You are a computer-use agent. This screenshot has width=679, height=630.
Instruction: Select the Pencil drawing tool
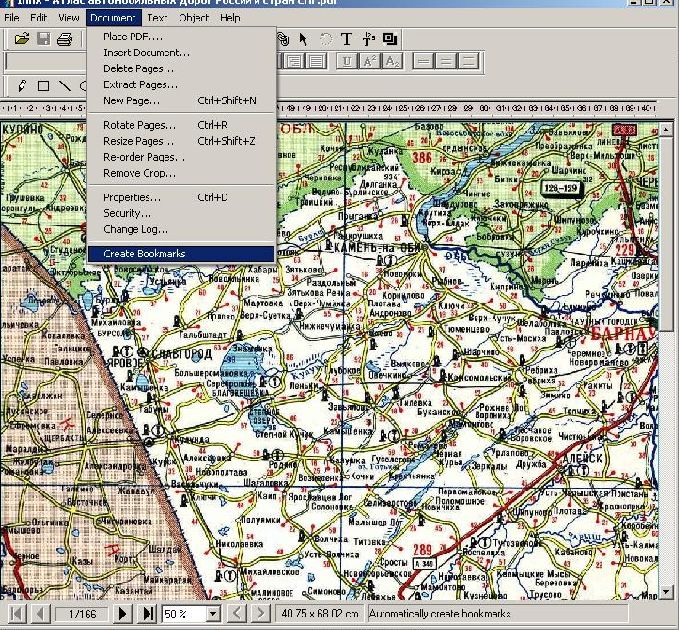[x=22, y=86]
